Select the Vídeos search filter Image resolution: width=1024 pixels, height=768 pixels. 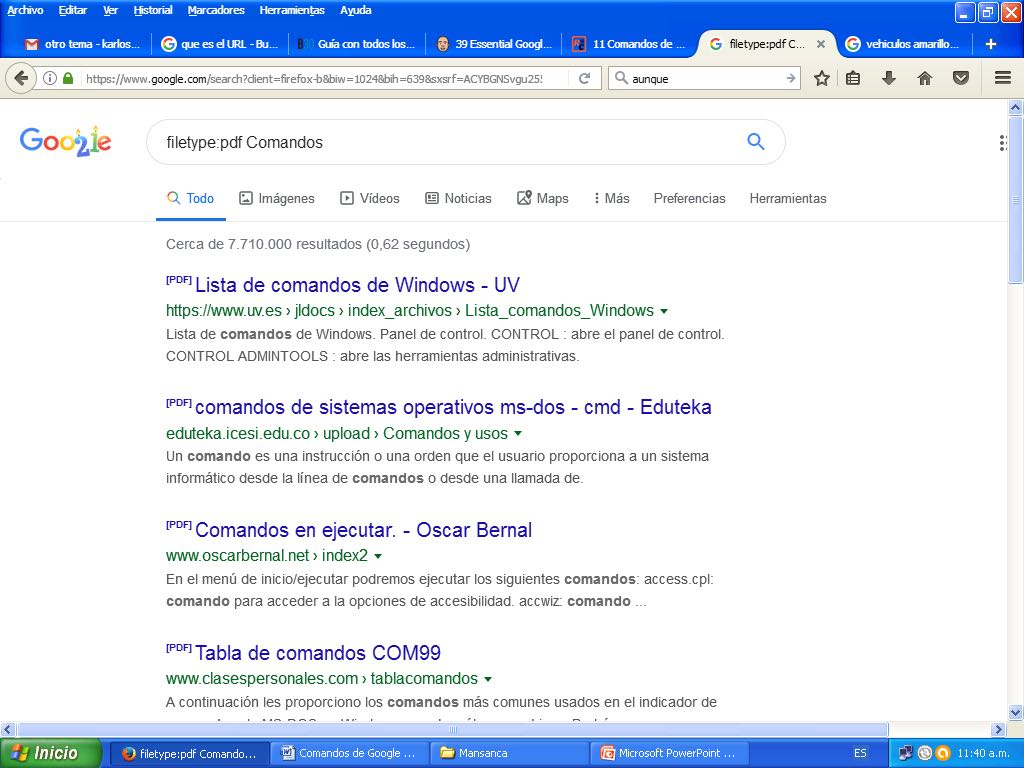click(x=370, y=198)
